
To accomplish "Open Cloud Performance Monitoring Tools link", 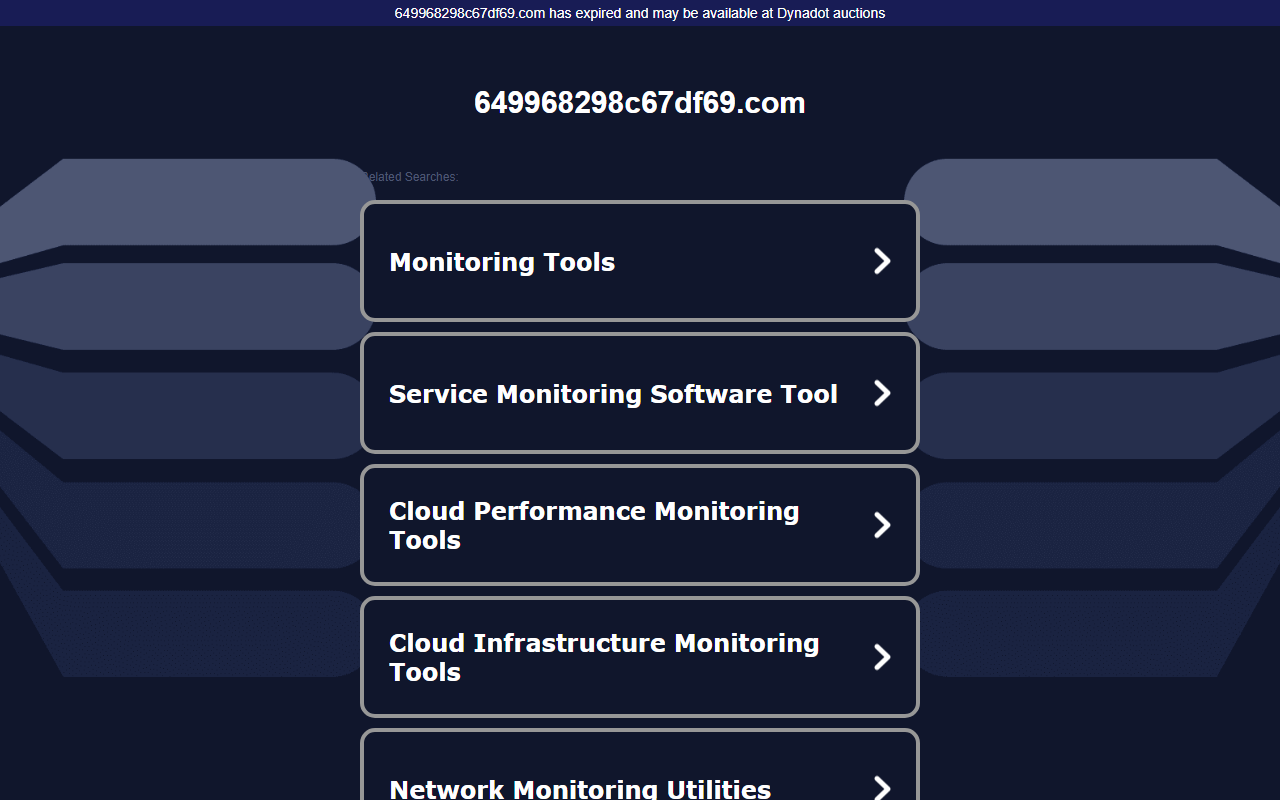I will (x=639, y=525).
